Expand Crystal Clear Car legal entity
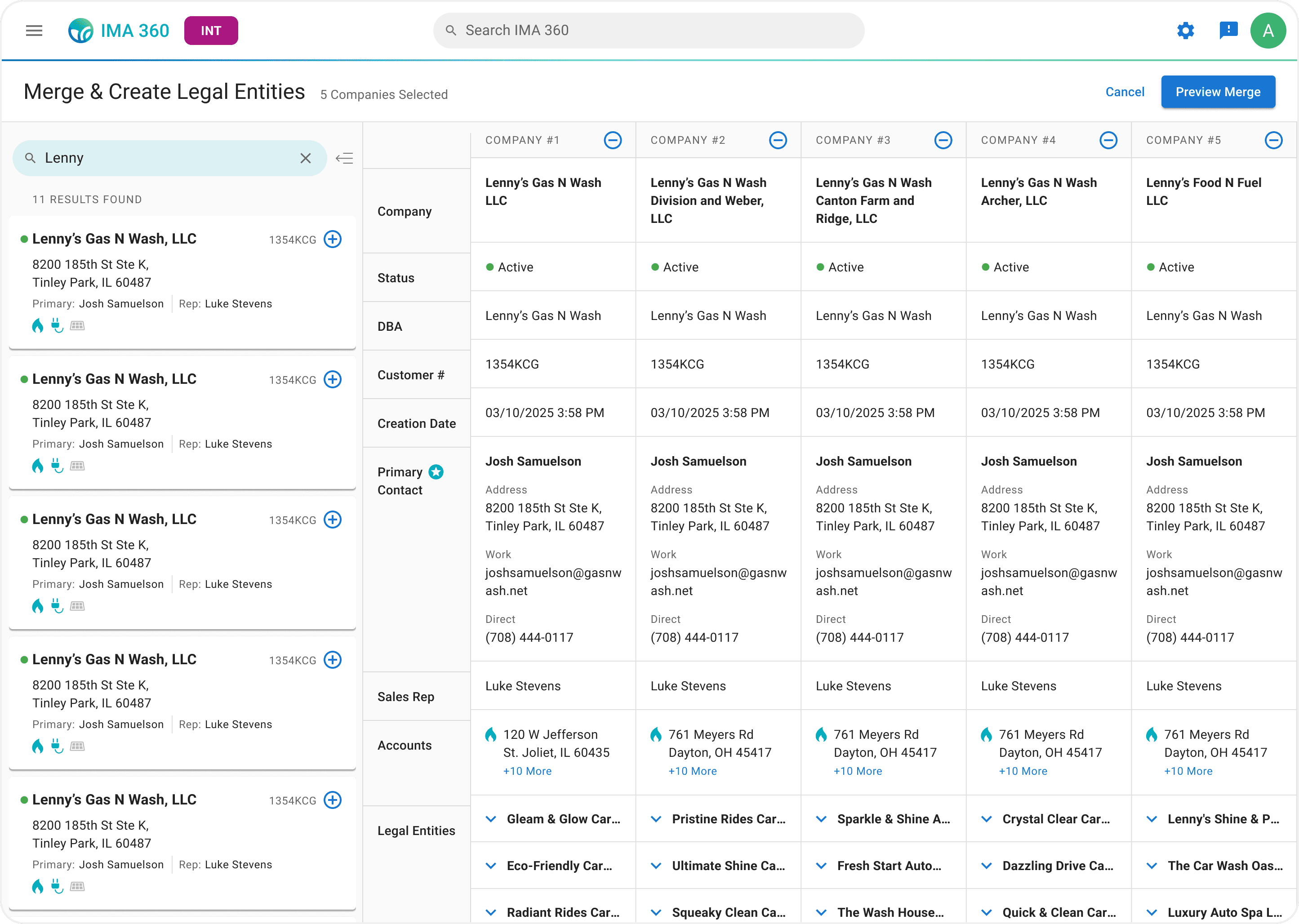 (x=987, y=819)
